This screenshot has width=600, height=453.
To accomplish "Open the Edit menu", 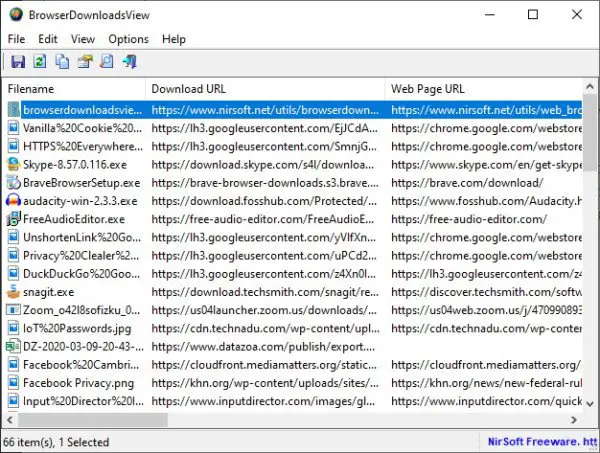I will (x=48, y=39).
